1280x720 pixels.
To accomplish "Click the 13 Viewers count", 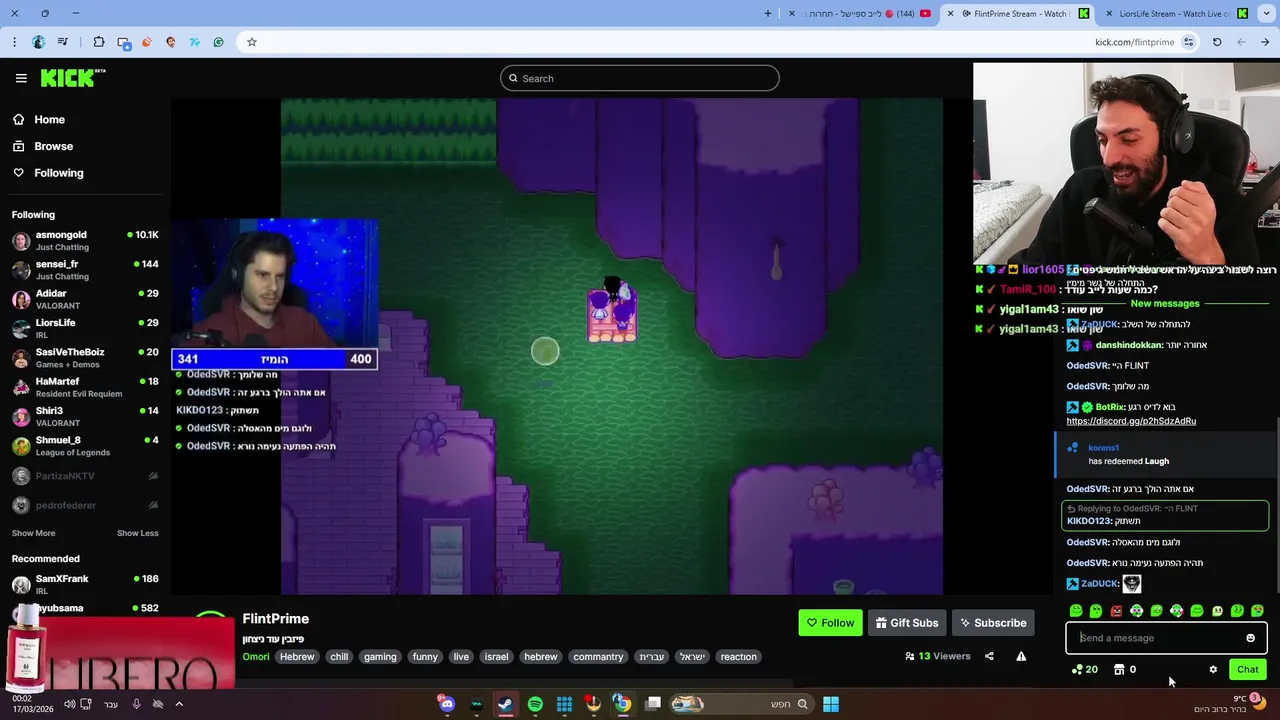I will click(x=937, y=656).
